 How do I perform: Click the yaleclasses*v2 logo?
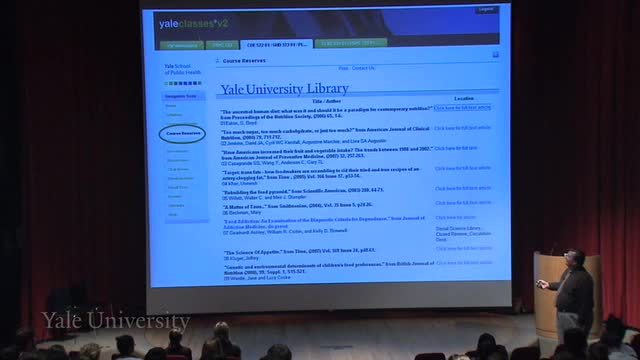pyautogui.click(x=193, y=24)
